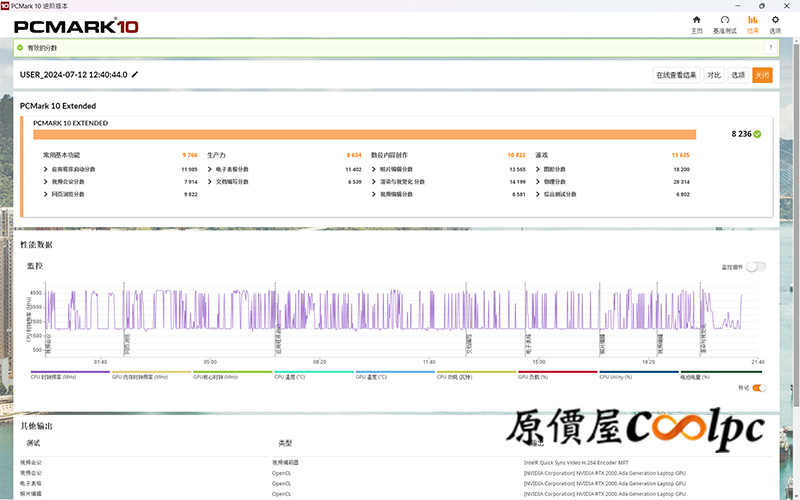The image size is (800, 500).
Task: Click the 性能数据 section heading
Action: point(36,245)
